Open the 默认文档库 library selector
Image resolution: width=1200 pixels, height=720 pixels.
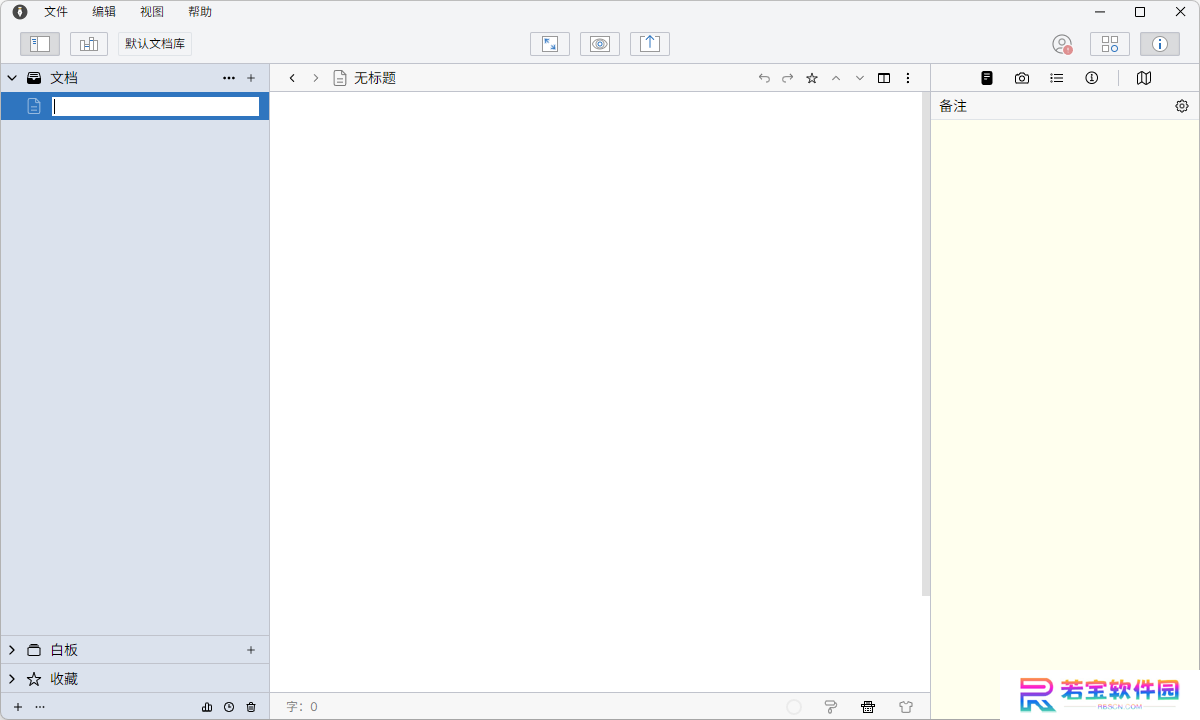(155, 44)
